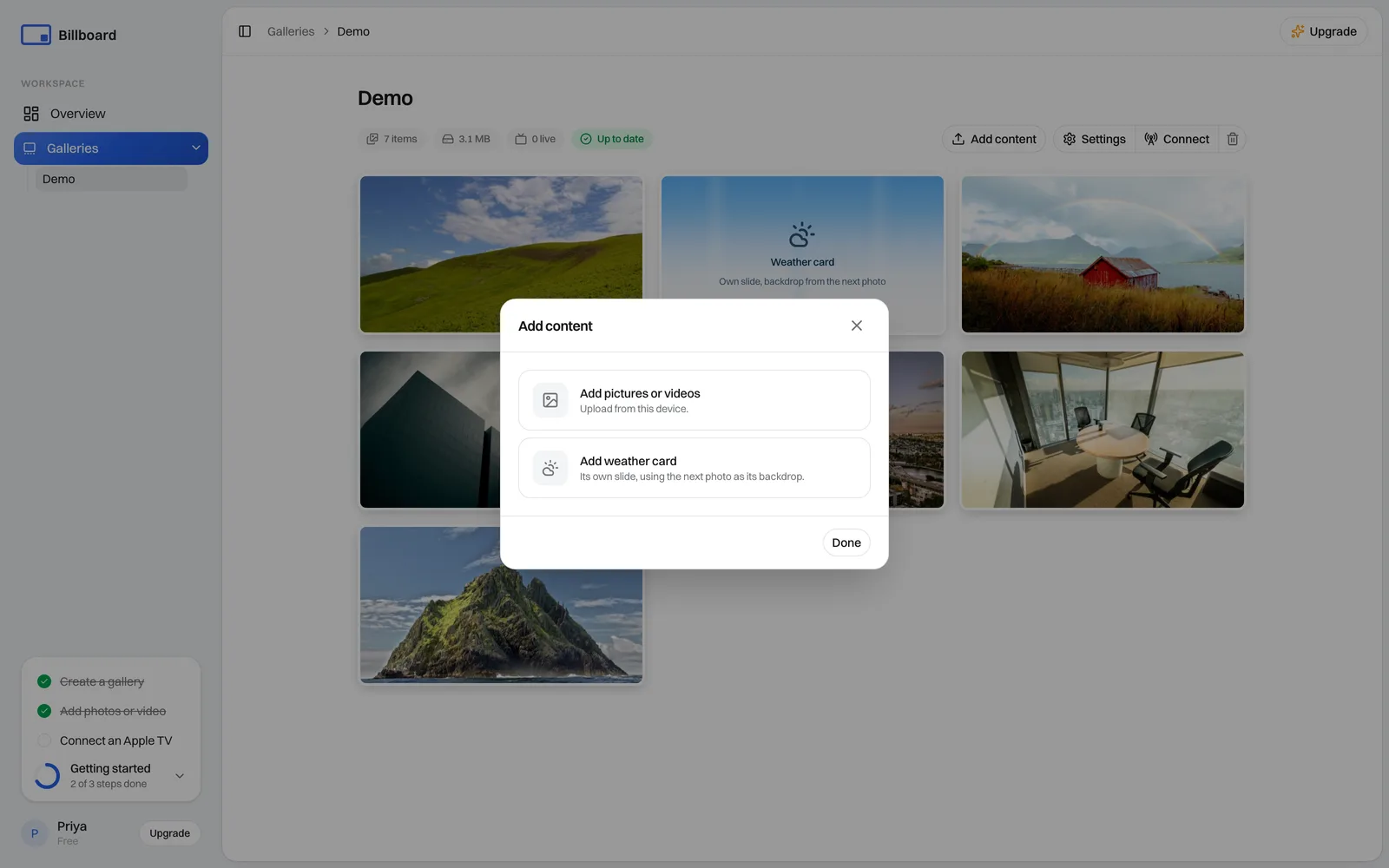
Task: Click the top-right Upgrade button
Action: (x=1323, y=31)
